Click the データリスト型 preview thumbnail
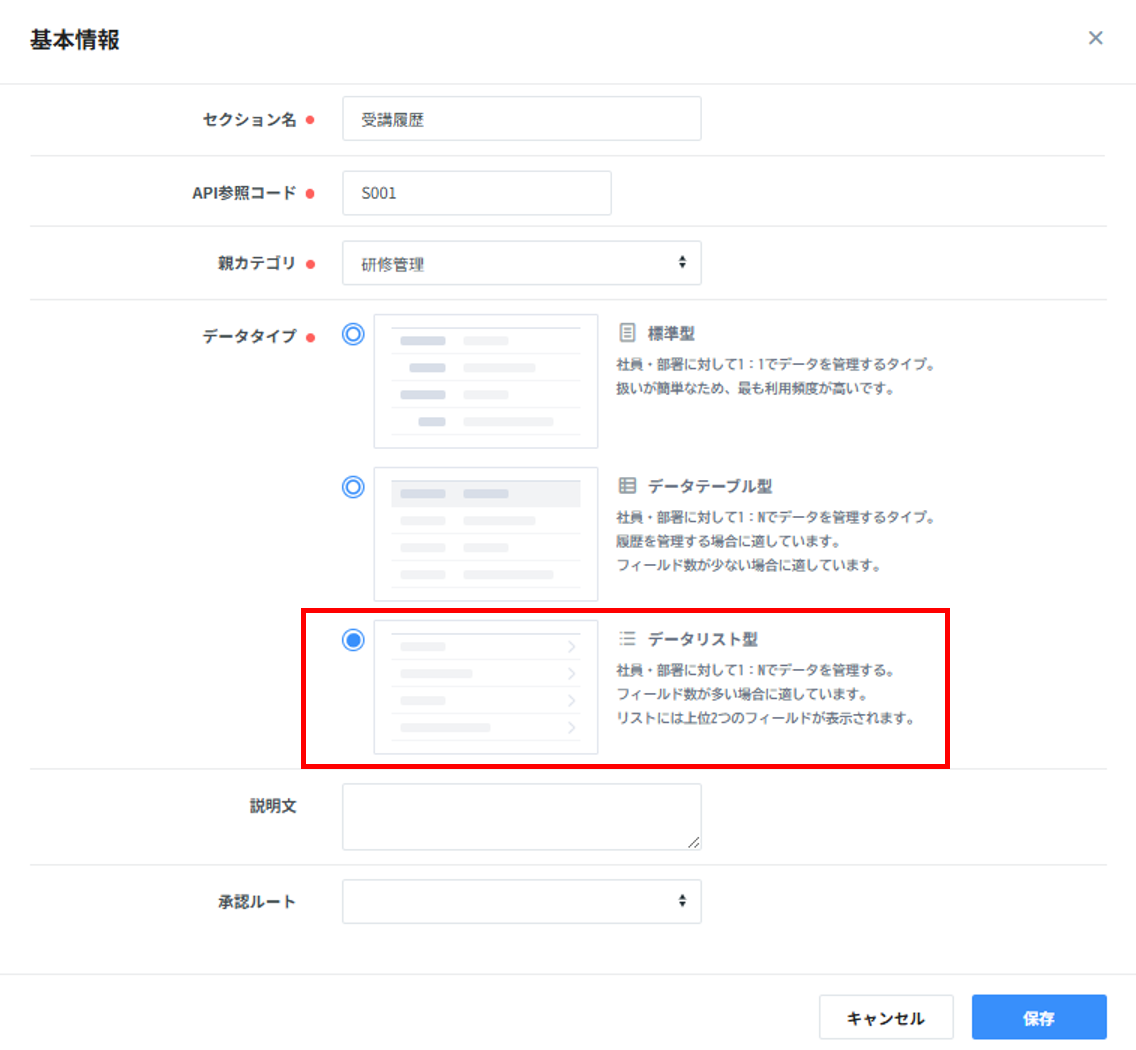Screen dimensions: 1136x1050 point(485,687)
